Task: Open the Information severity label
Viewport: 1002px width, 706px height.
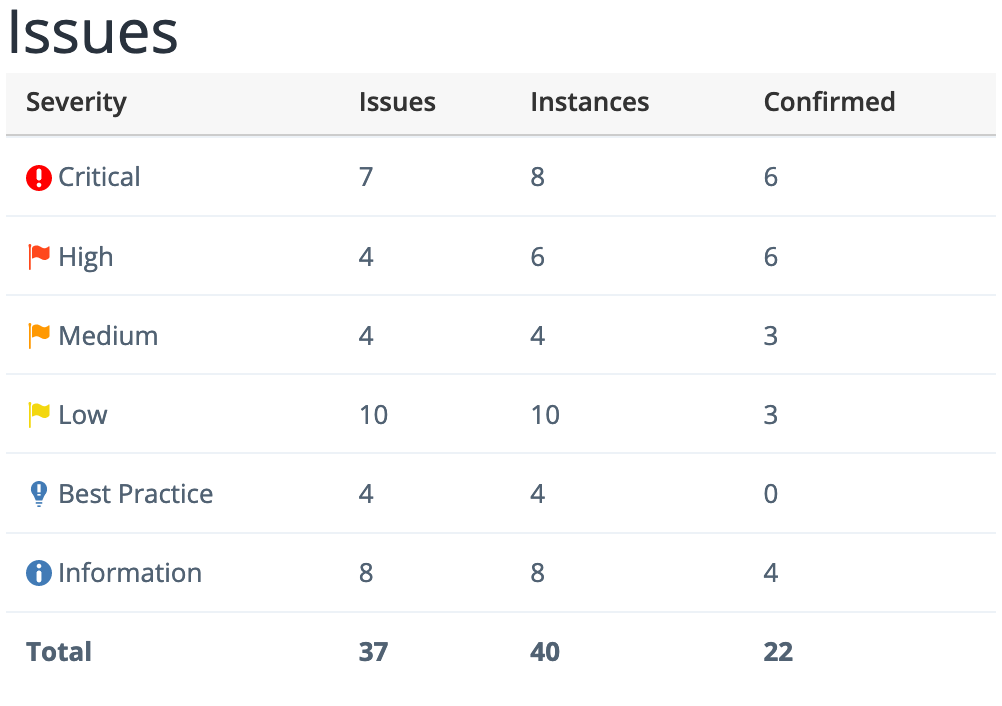Action: 130,573
